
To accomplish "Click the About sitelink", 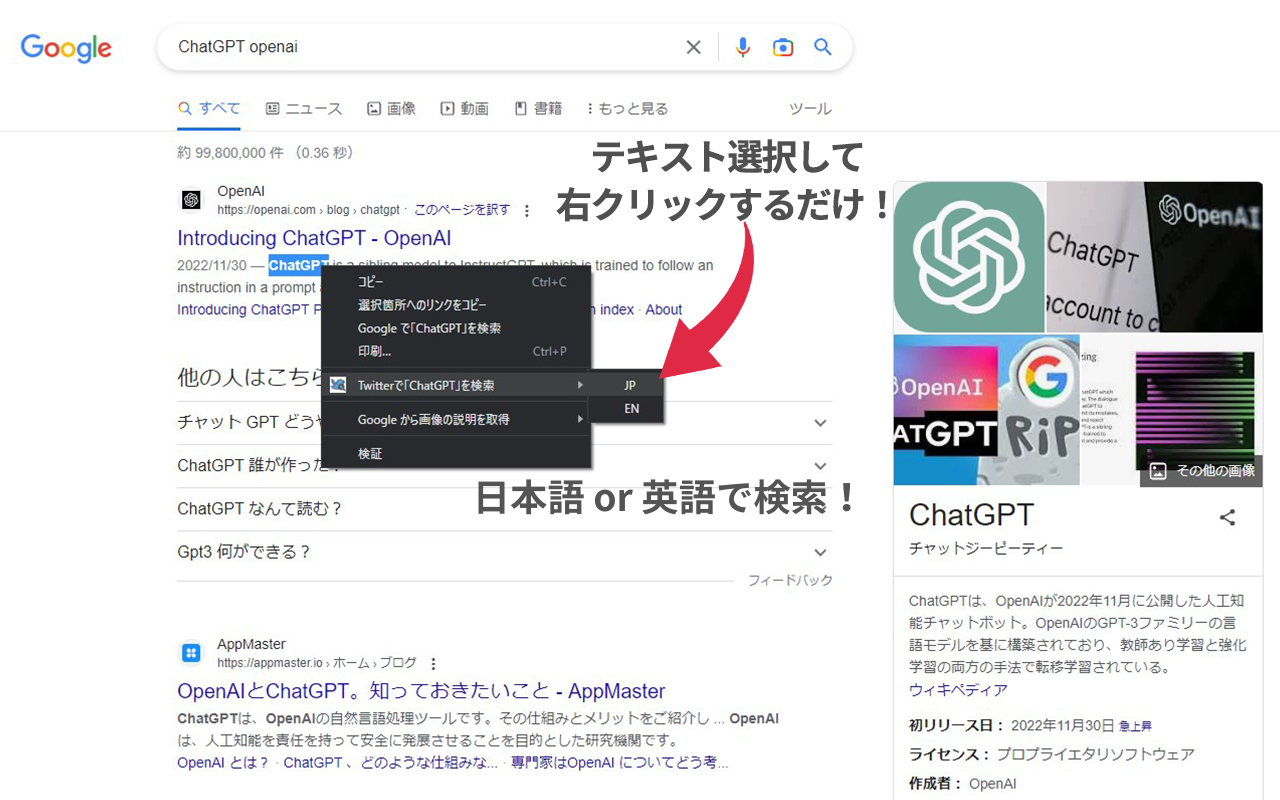I will [x=664, y=310].
